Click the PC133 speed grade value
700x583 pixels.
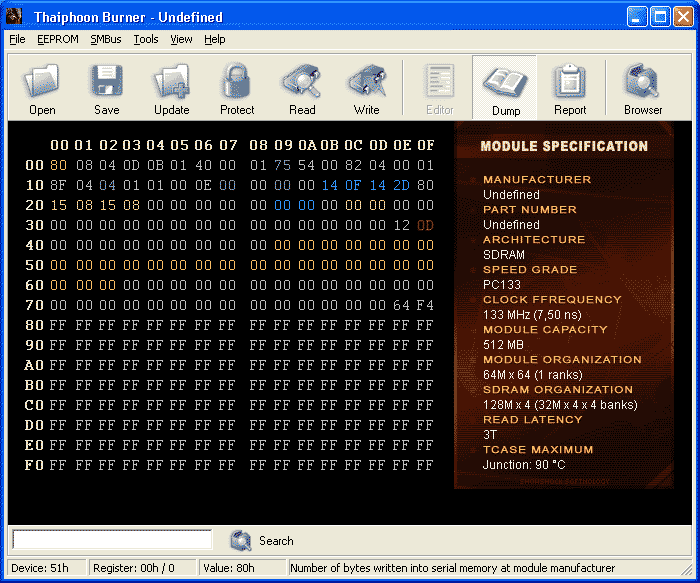(x=502, y=284)
